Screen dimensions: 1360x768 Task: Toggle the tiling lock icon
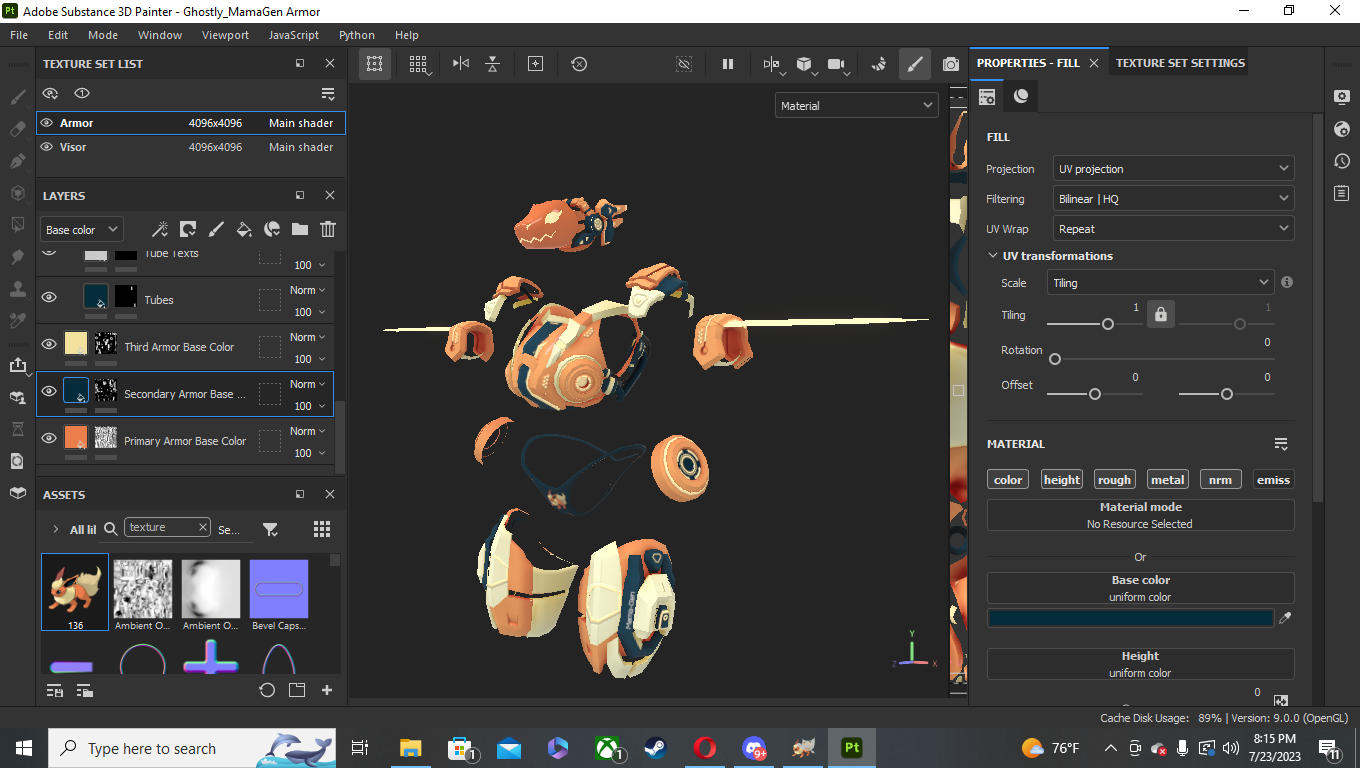coord(1160,315)
